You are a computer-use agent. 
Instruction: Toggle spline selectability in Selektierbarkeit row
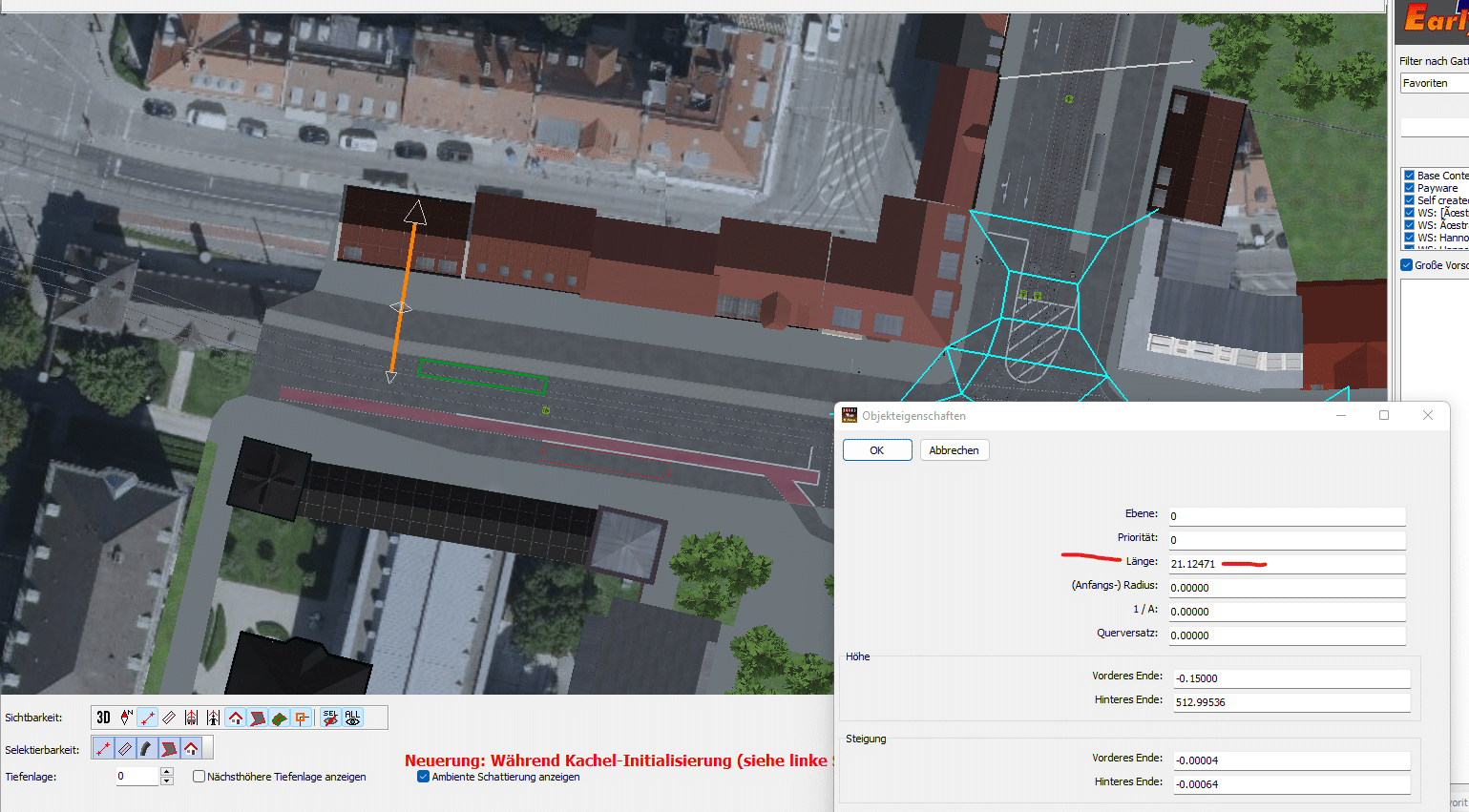103,749
